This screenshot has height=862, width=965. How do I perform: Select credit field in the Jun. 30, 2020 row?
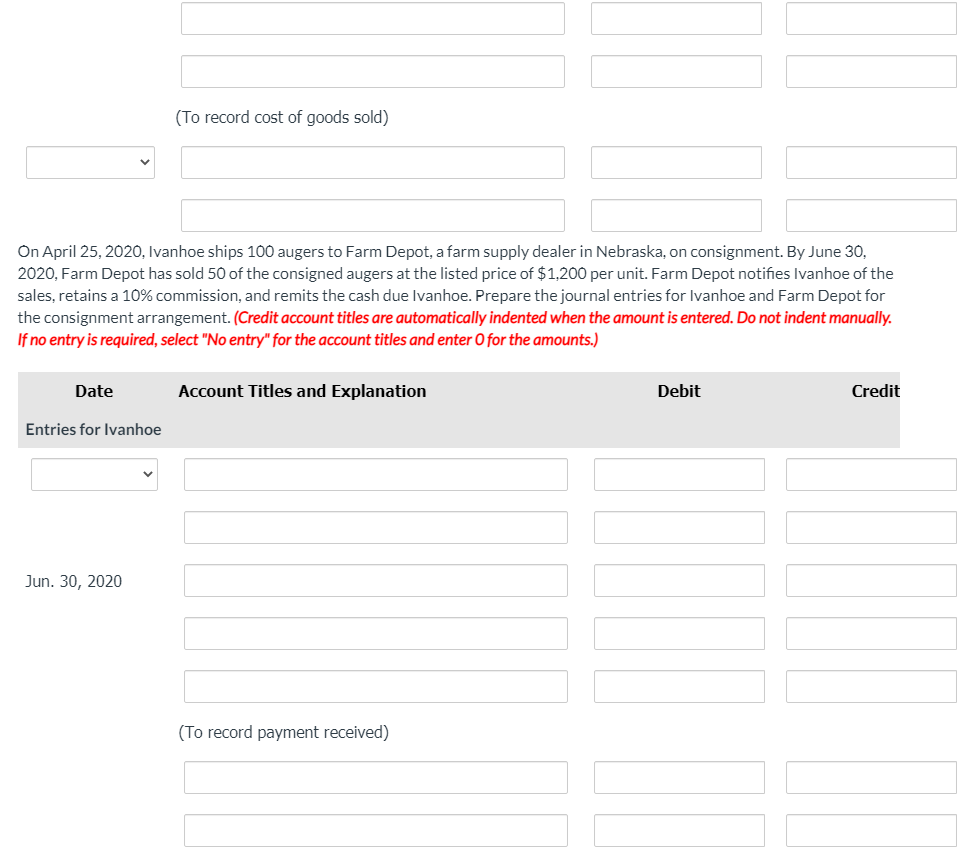pyautogui.click(x=871, y=580)
